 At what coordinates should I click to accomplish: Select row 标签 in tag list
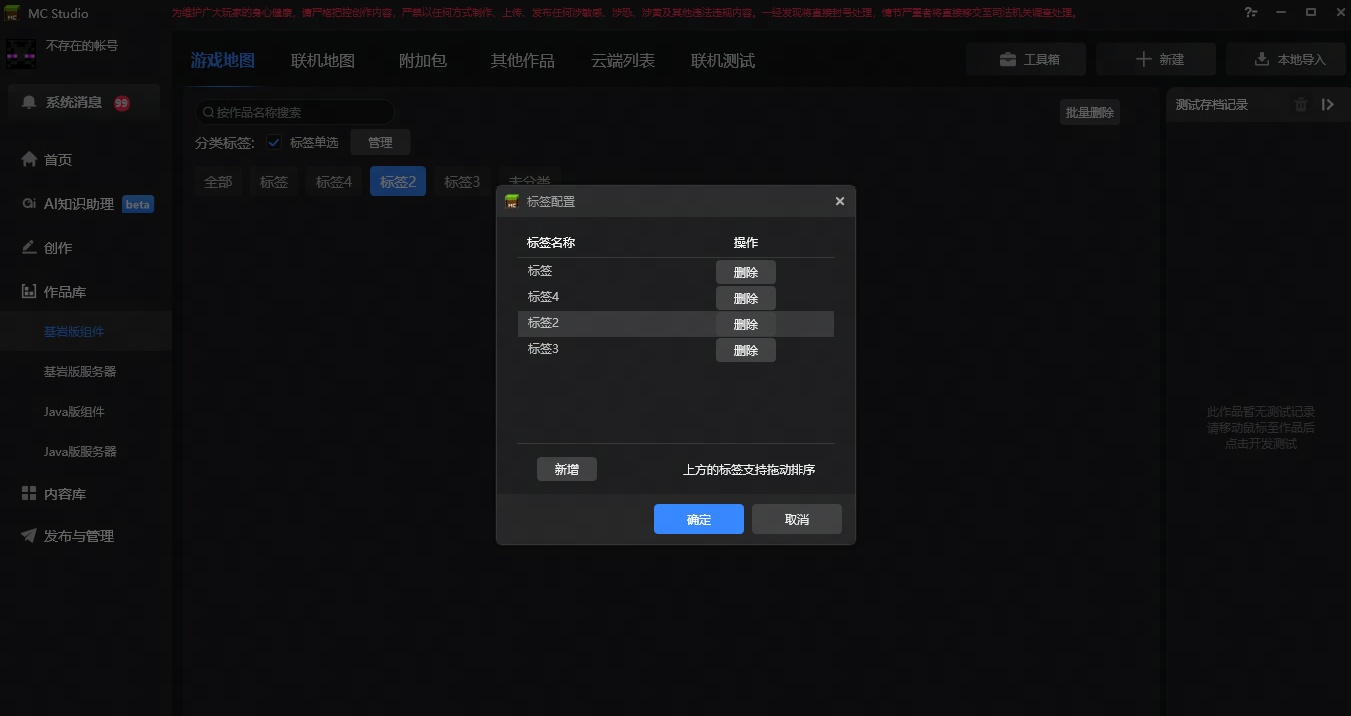point(676,271)
